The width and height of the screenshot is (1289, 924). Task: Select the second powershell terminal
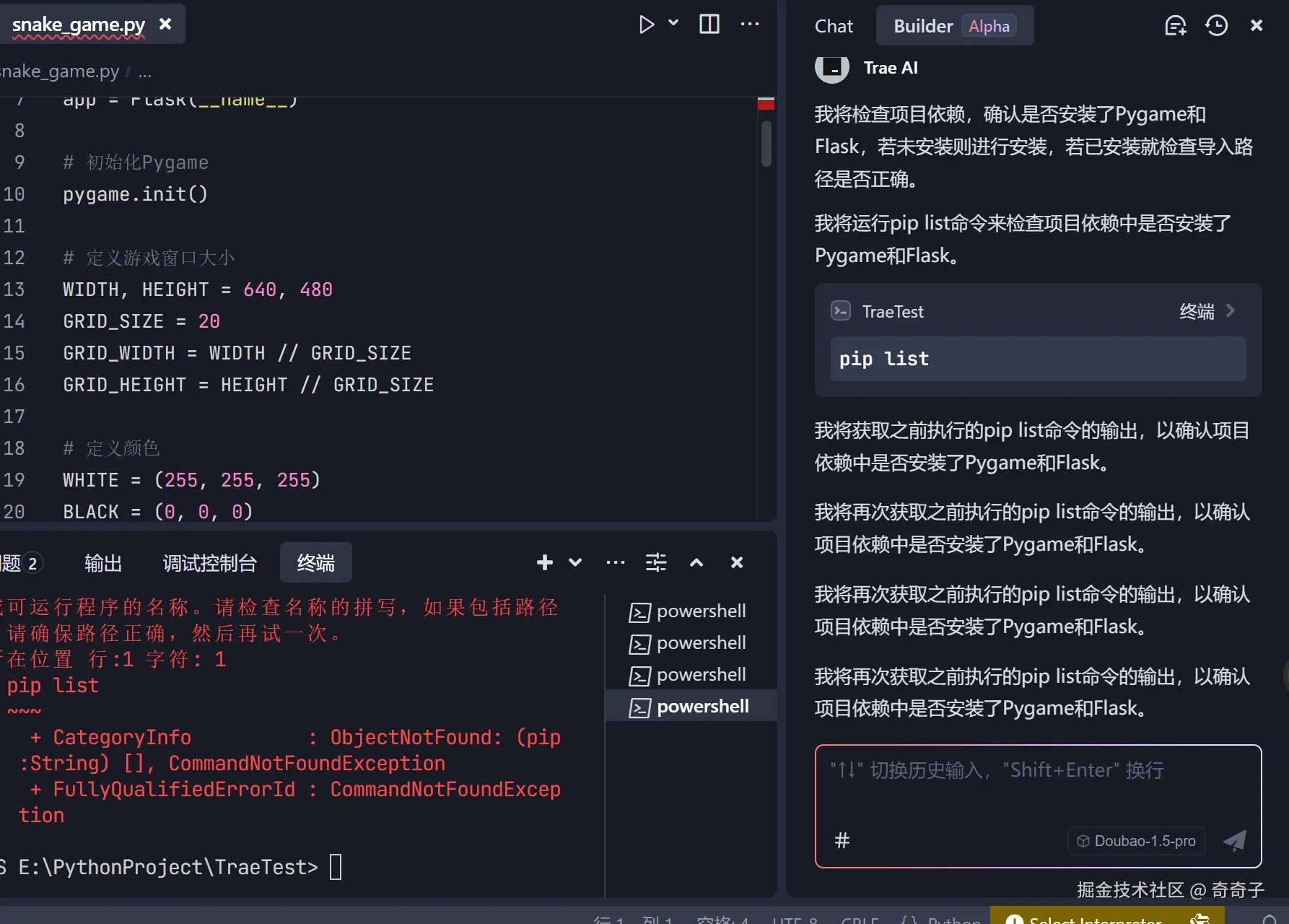click(x=691, y=643)
